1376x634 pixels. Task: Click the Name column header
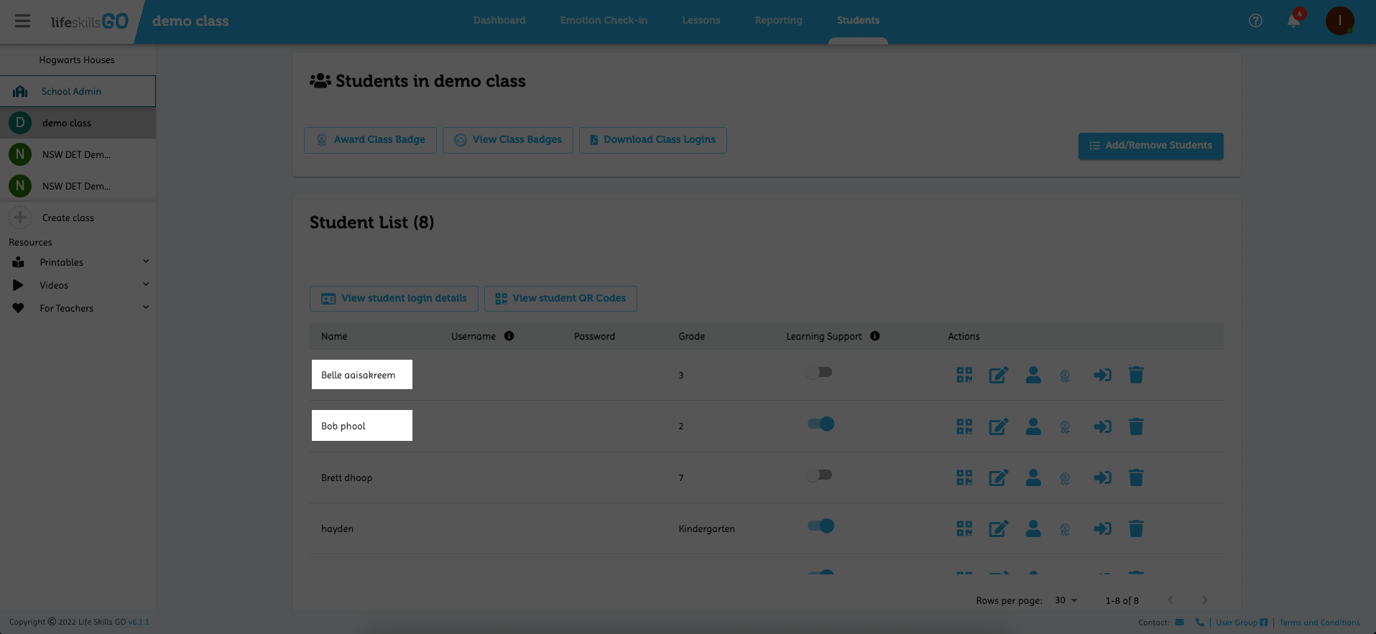tap(334, 336)
